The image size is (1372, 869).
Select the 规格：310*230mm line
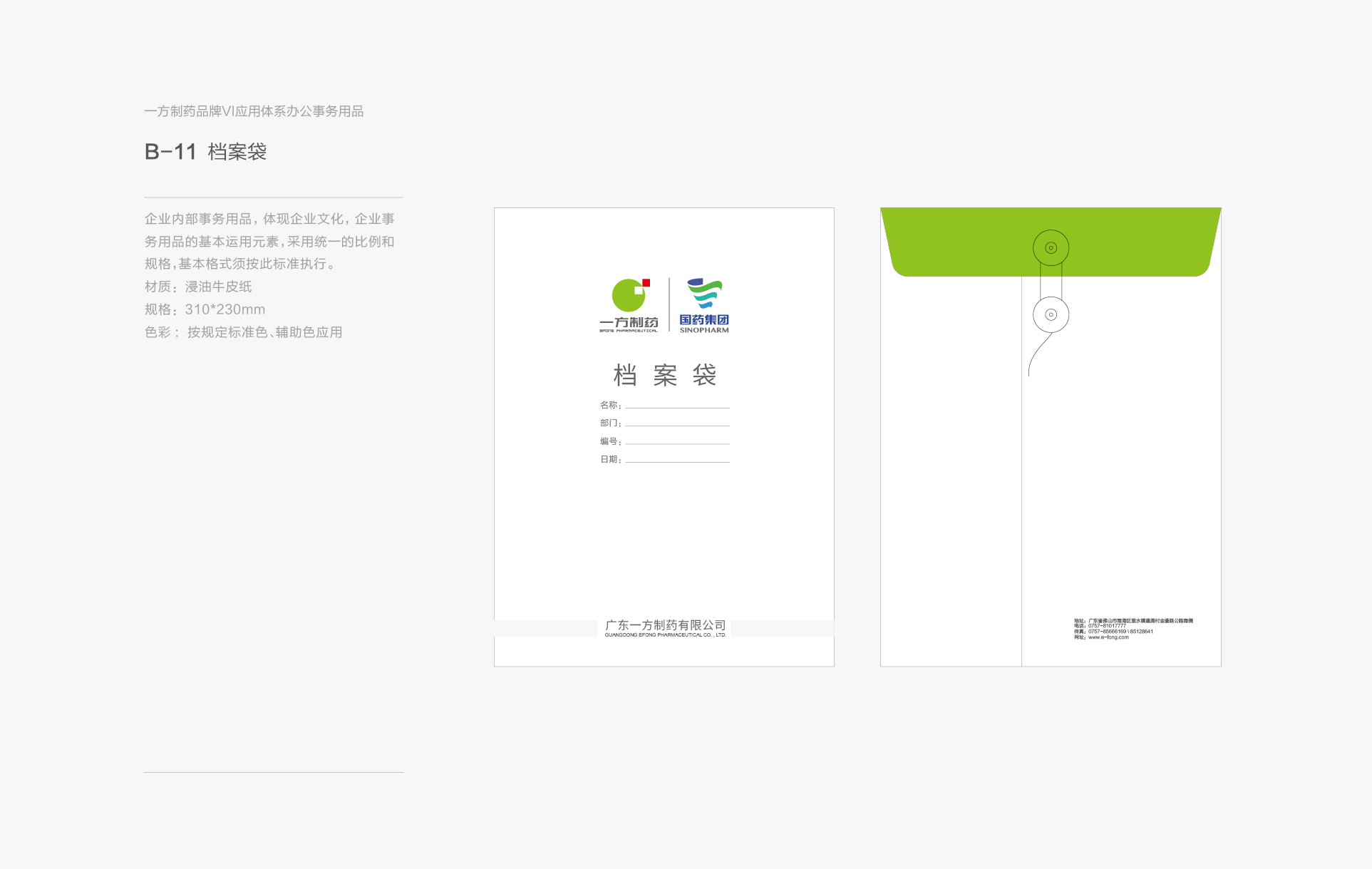(x=205, y=309)
